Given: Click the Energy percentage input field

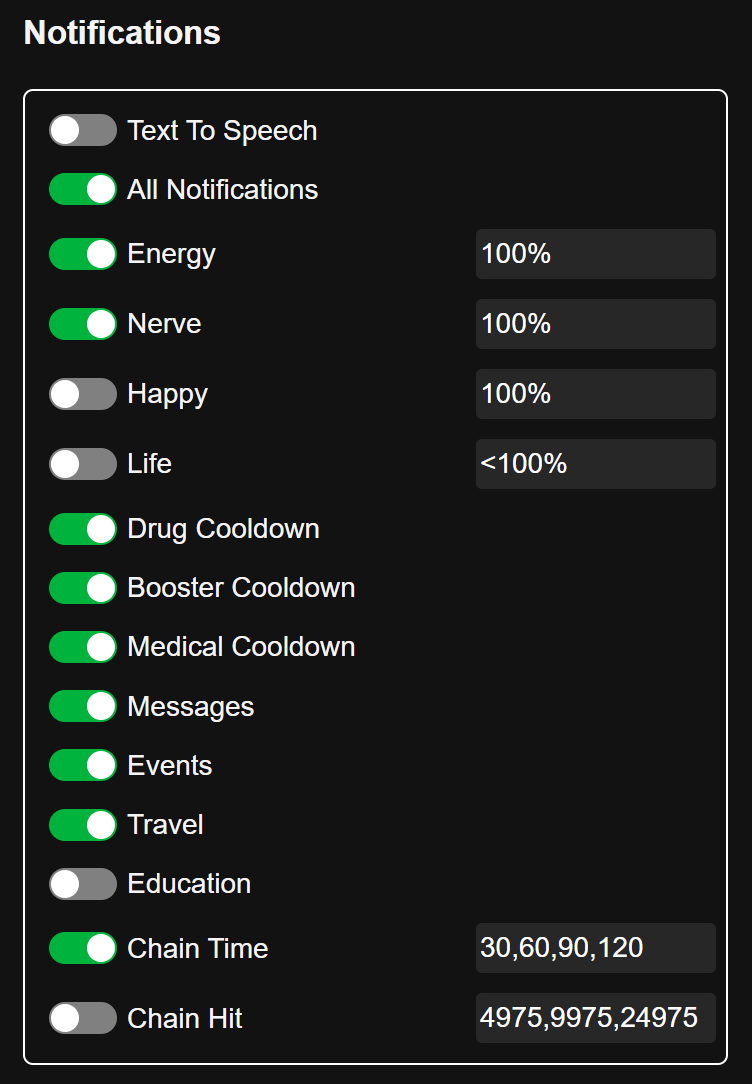Looking at the screenshot, I should coord(595,254).
